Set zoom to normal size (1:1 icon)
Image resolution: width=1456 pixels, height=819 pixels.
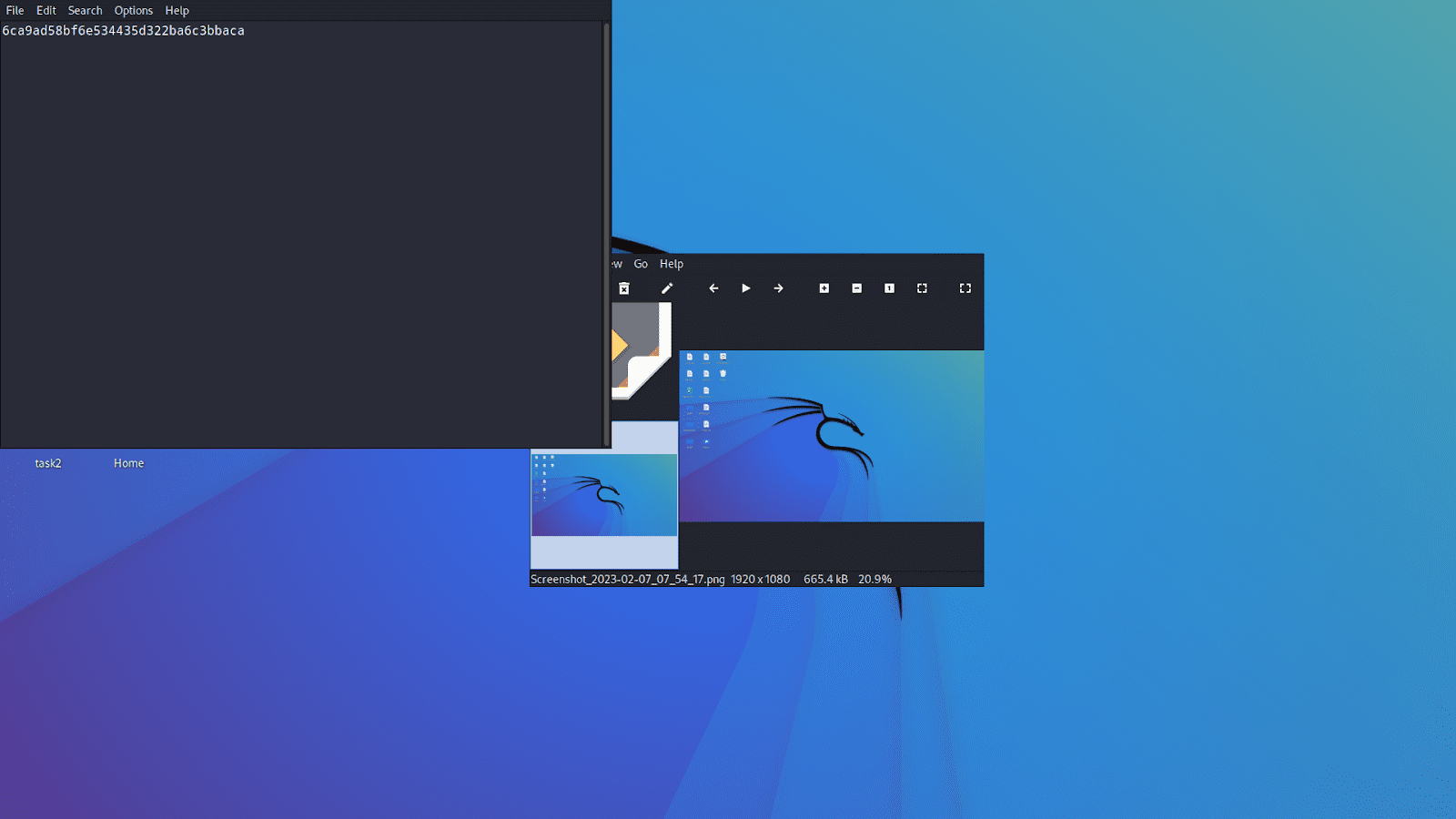point(890,288)
